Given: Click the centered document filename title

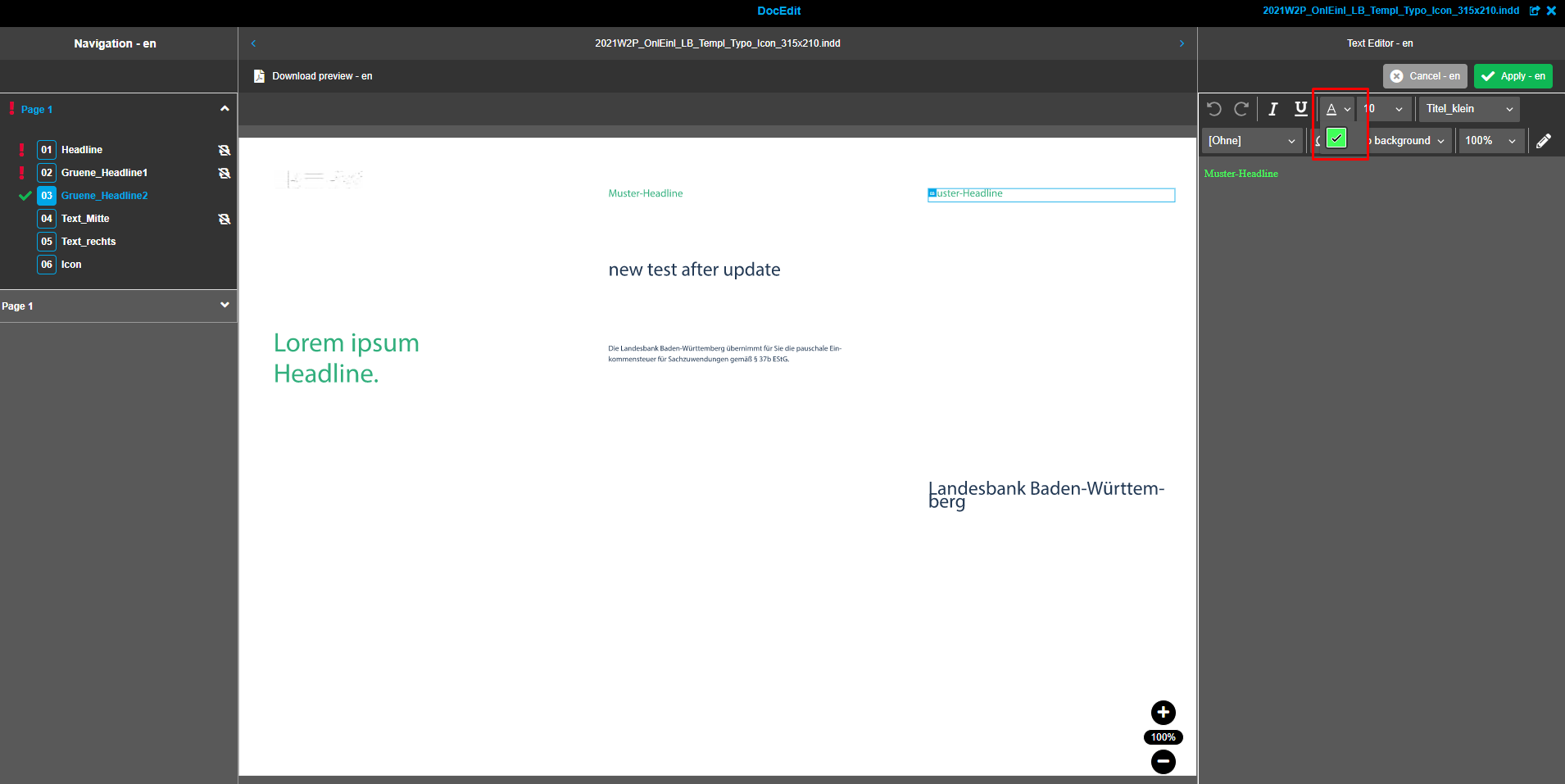Looking at the screenshot, I should [x=718, y=43].
